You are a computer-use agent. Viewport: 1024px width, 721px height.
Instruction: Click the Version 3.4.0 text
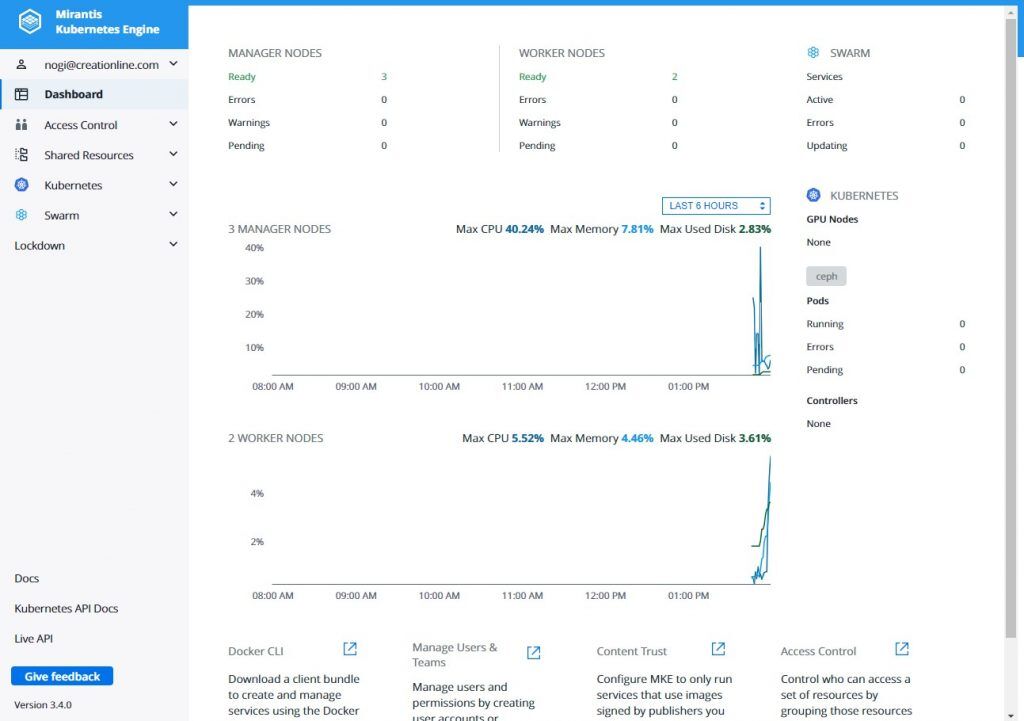coord(43,705)
